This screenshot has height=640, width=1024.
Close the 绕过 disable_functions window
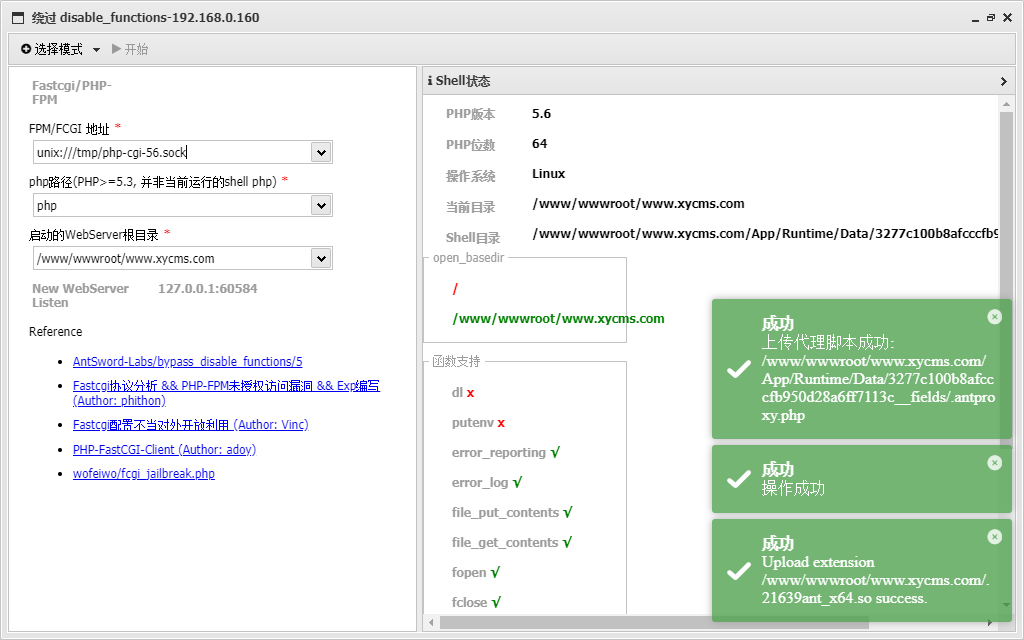[1008, 18]
